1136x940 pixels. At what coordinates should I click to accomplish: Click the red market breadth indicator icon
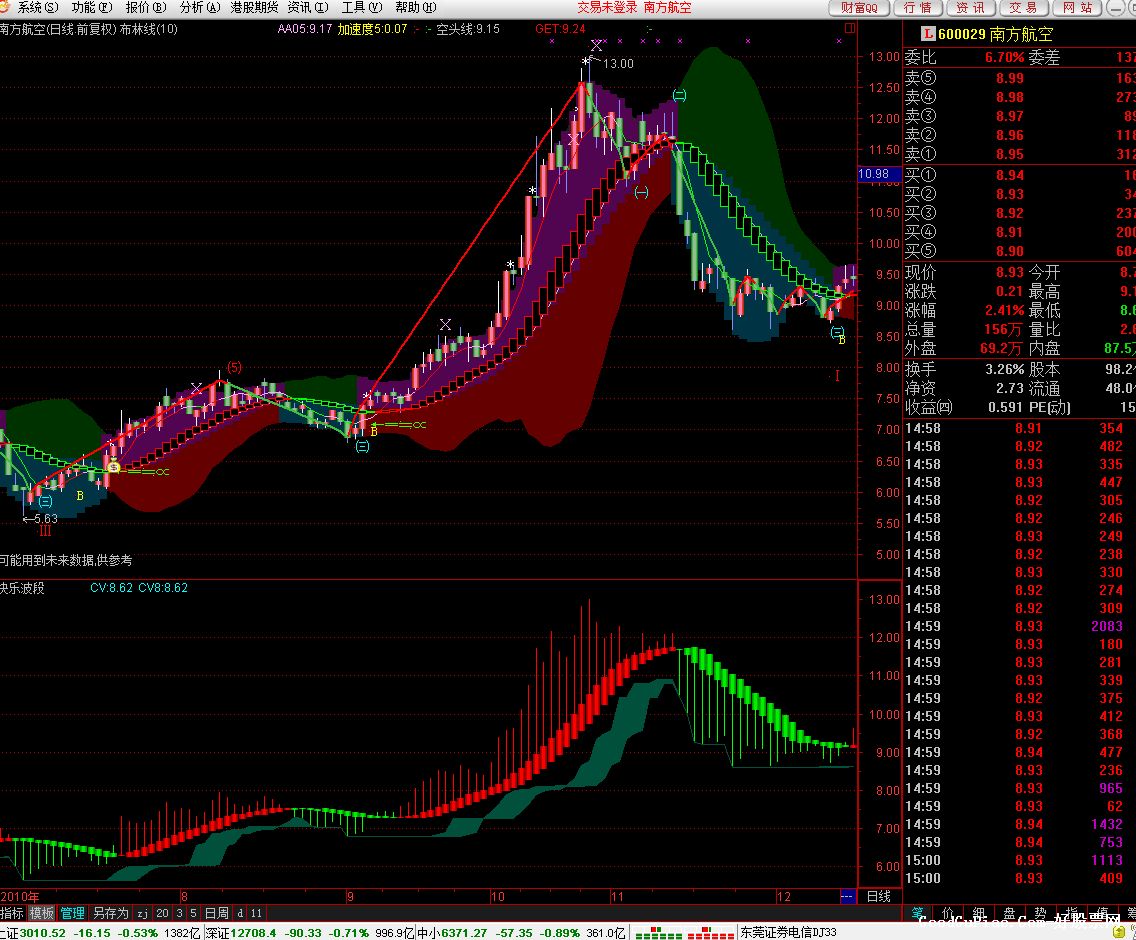click(x=711, y=933)
